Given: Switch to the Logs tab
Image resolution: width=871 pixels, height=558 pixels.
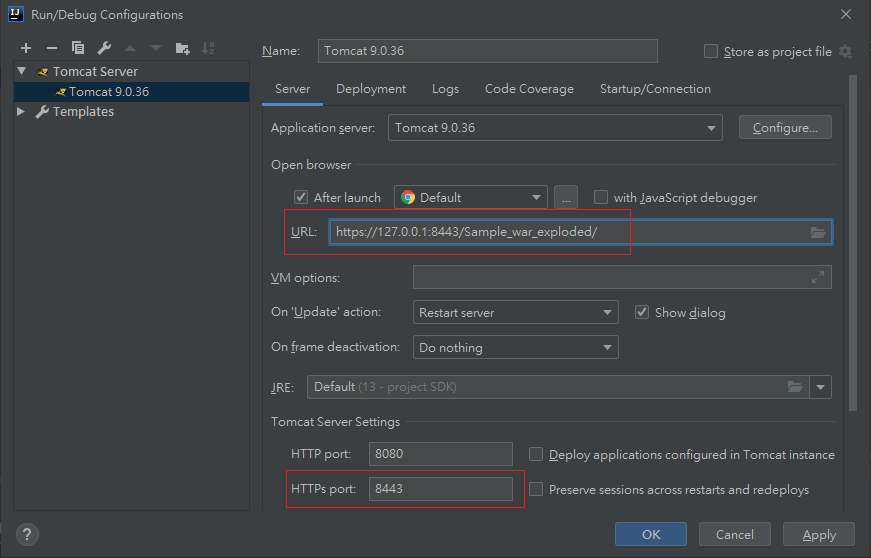Looking at the screenshot, I should (x=445, y=89).
